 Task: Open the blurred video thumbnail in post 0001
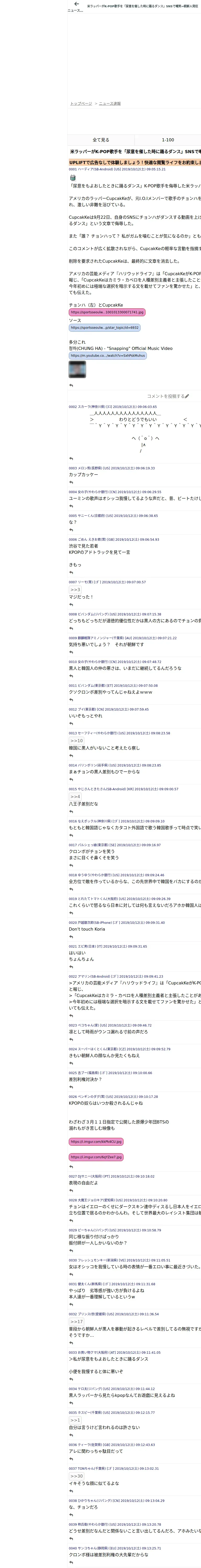[77, 370]
